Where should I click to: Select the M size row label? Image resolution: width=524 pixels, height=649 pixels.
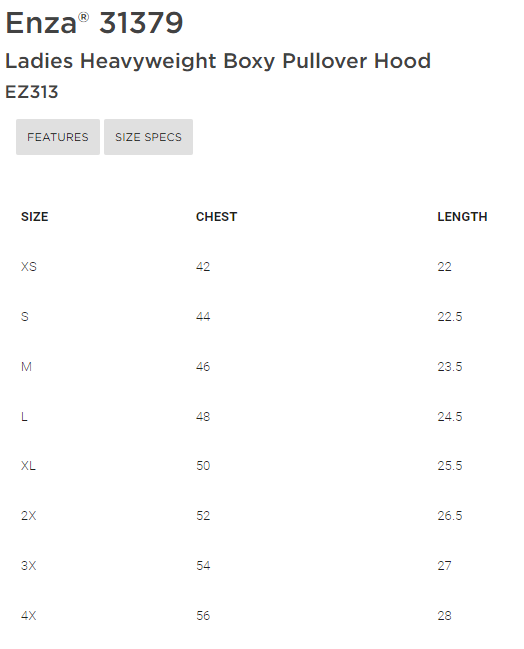(26, 366)
